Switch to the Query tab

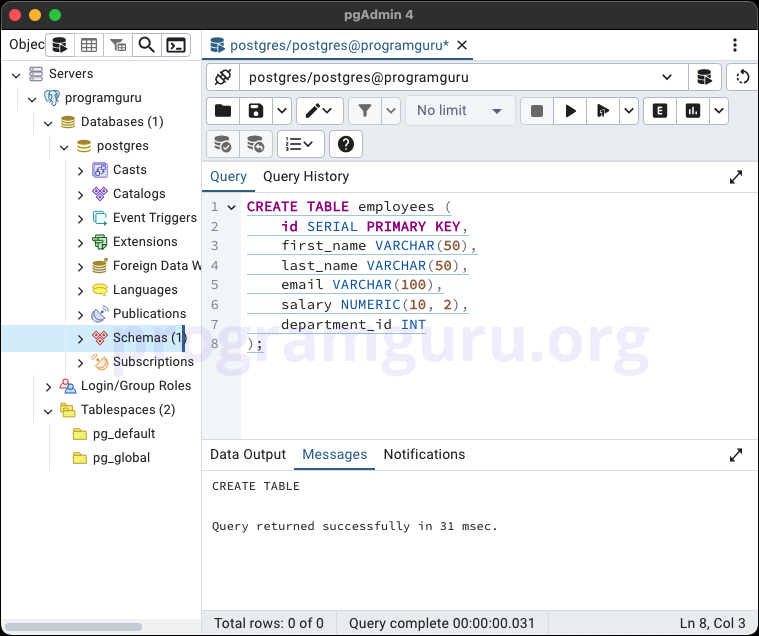point(228,177)
